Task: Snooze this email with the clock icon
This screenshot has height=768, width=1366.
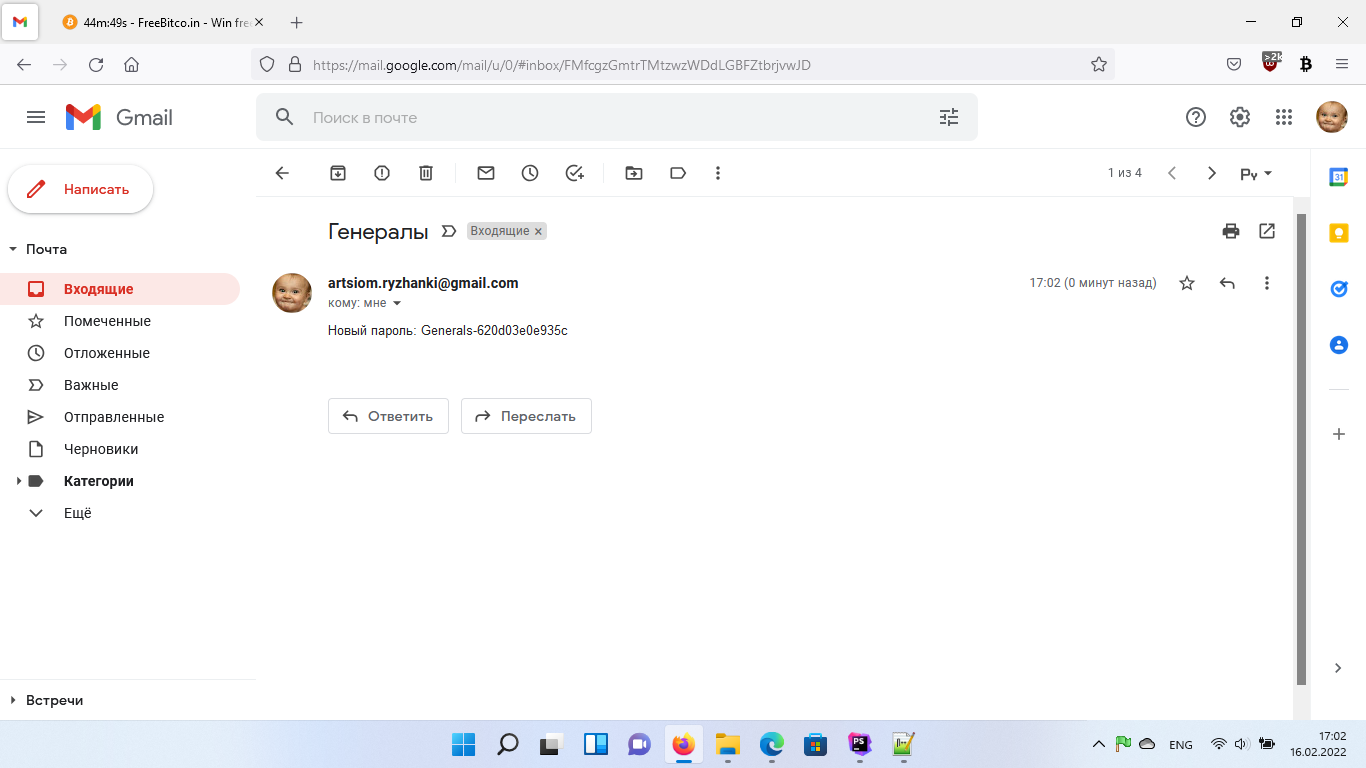Action: pyautogui.click(x=530, y=173)
